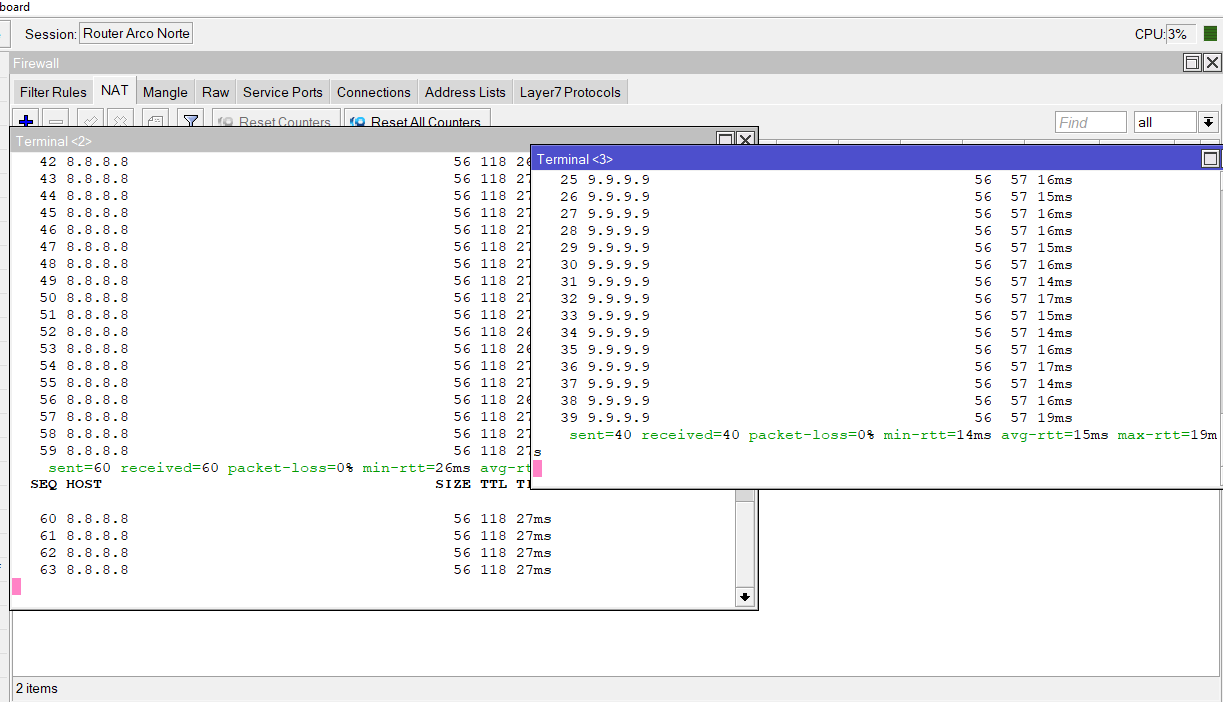Open the Address Lists tab
Screen dimensions: 1223x702
465,92
